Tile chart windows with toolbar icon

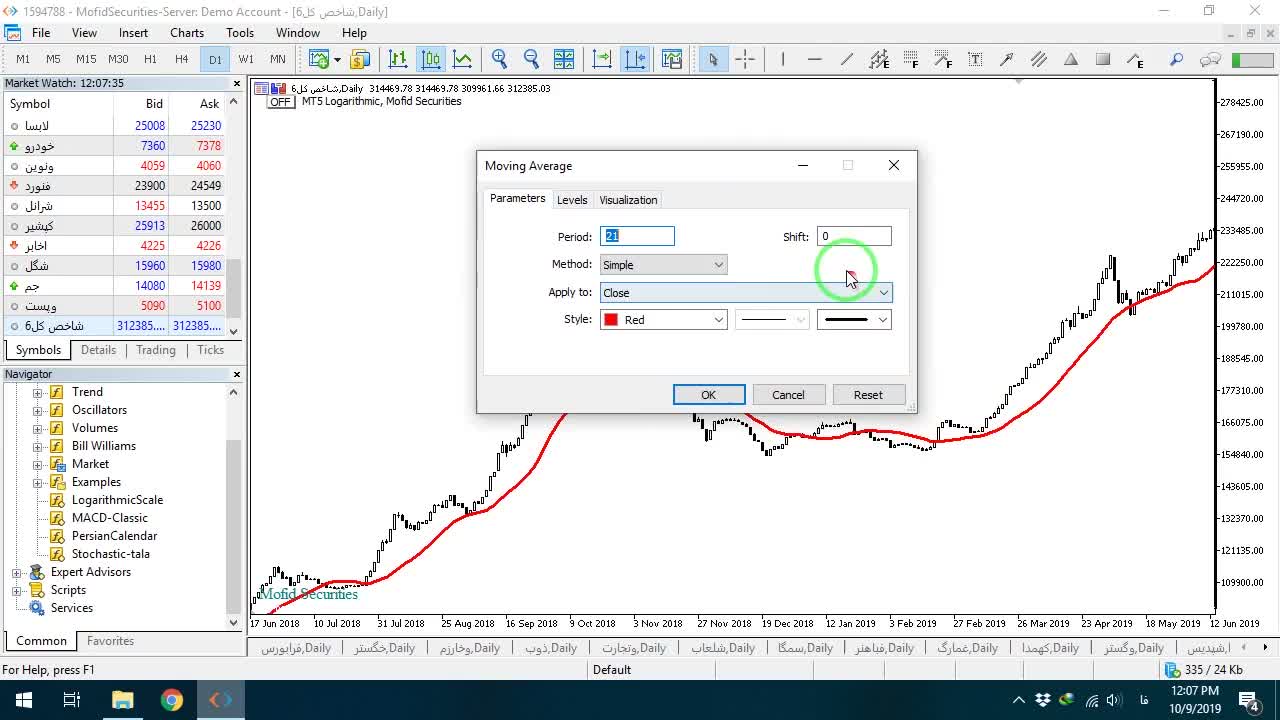click(564, 59)
